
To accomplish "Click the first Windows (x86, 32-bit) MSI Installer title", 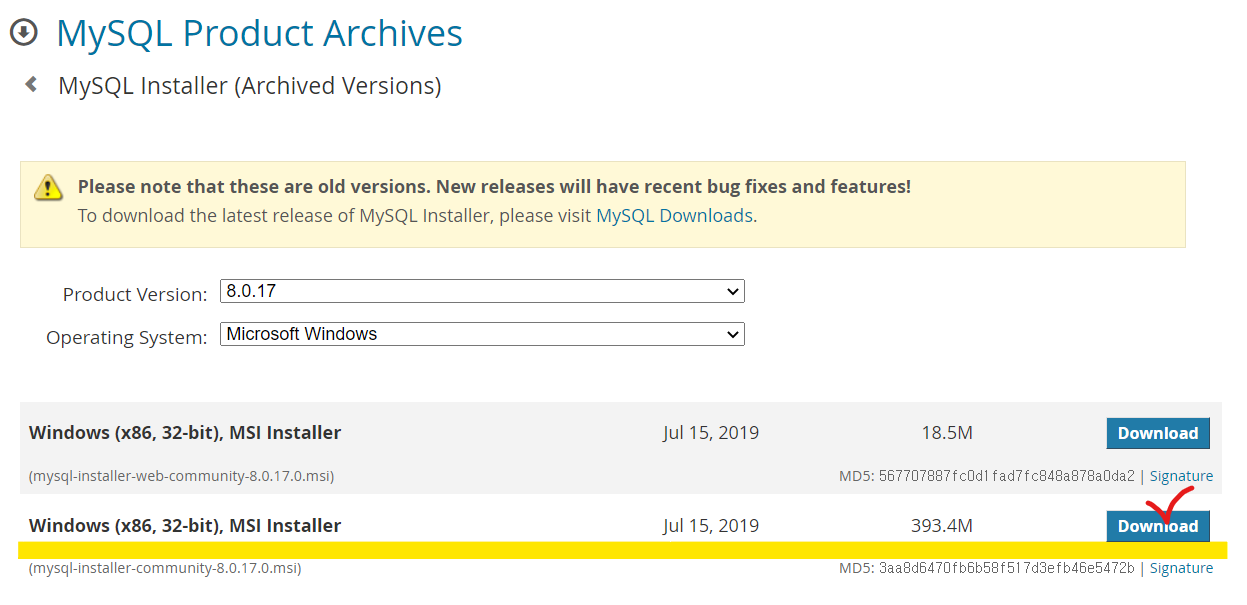I will (185, 433).
